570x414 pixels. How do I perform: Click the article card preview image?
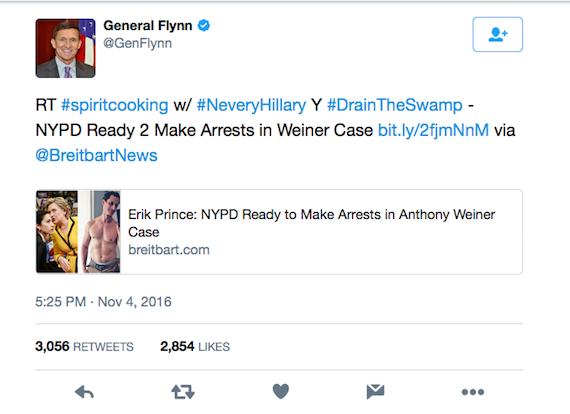click(x=78, y=232)
